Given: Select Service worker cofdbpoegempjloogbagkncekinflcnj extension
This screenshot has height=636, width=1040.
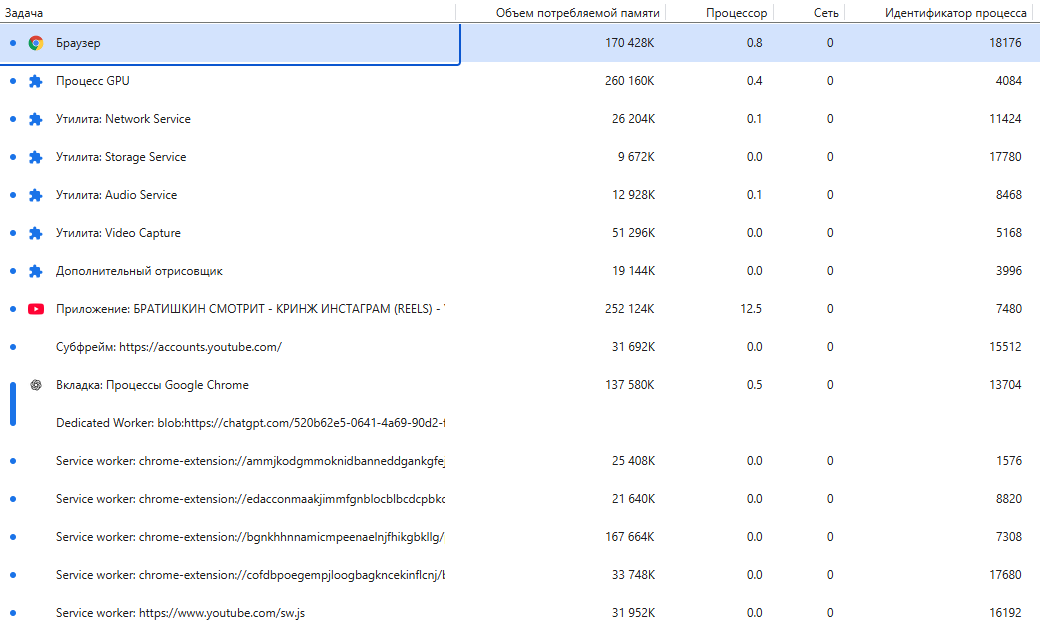Looking at the screenshot, I should (x=520, y=575).
